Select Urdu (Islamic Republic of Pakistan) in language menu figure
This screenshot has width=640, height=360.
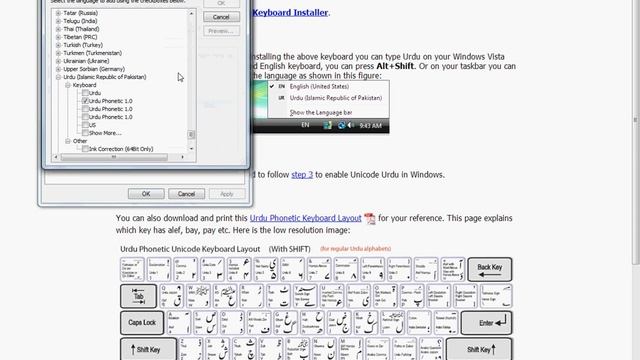point(336,98)
